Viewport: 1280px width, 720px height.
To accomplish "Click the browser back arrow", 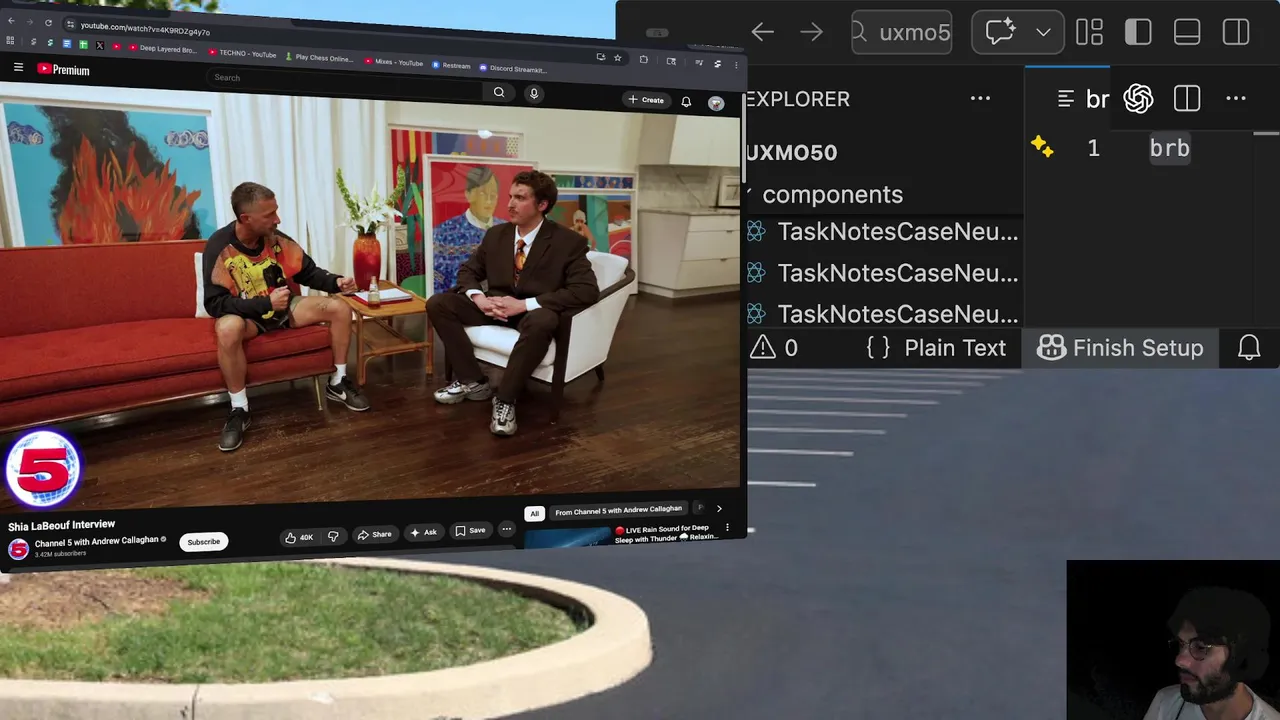I will [x=11, y=21].
